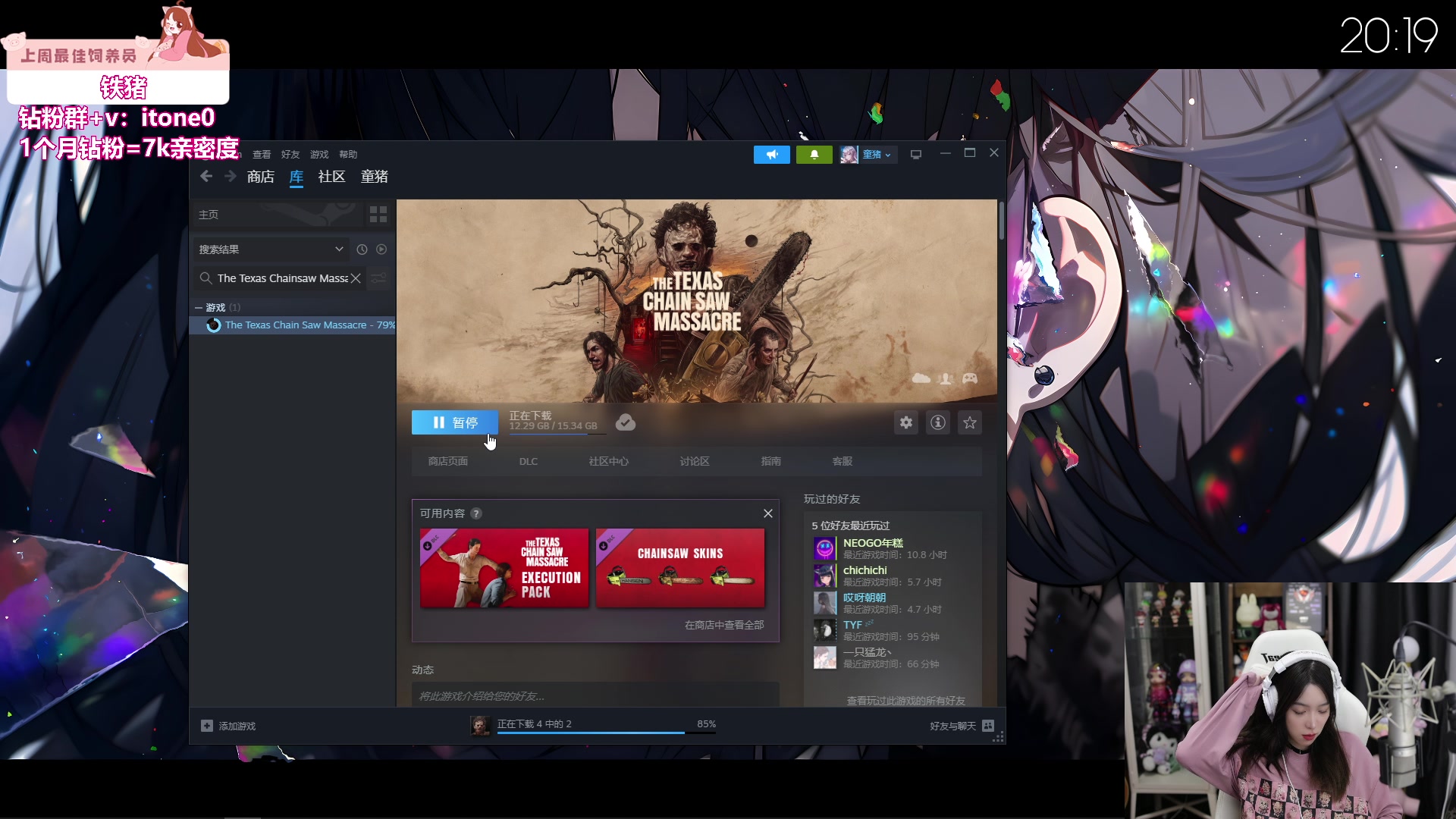Expand the 搜索结果 collection dropdown
This screenshot has height=819, width=1456.
[339, 249]
